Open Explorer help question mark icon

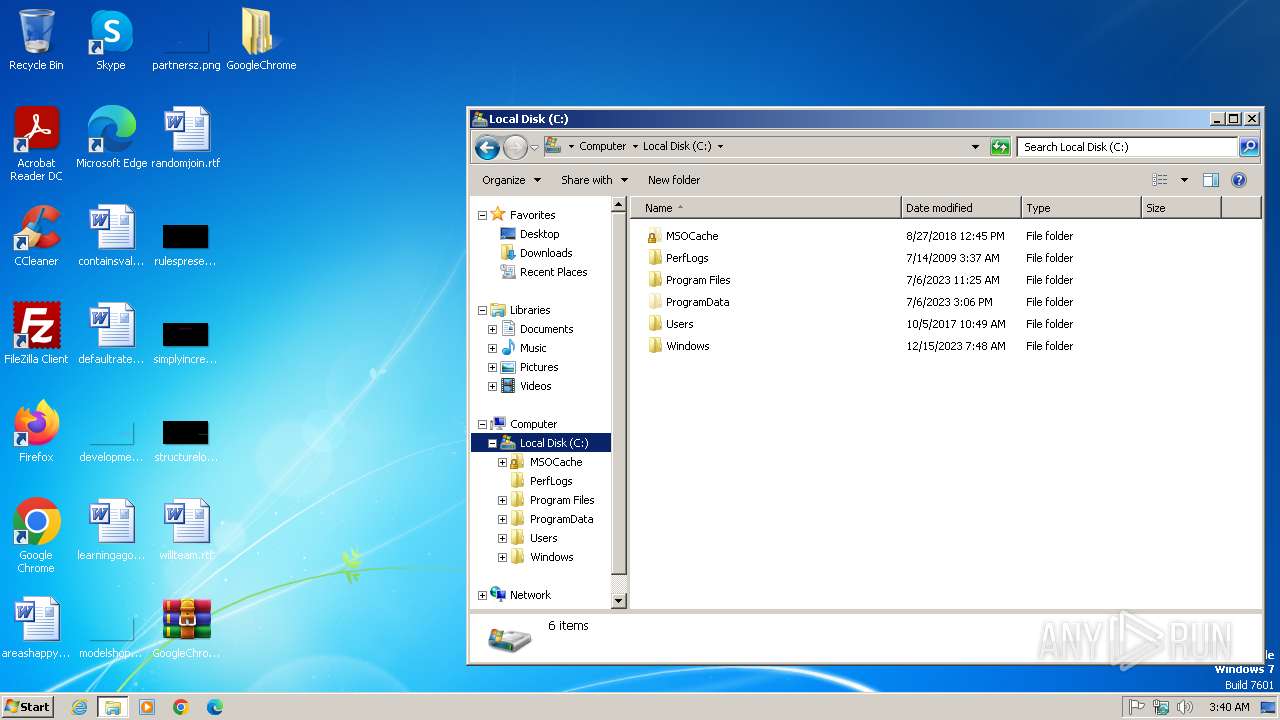tap(1239, 180)
